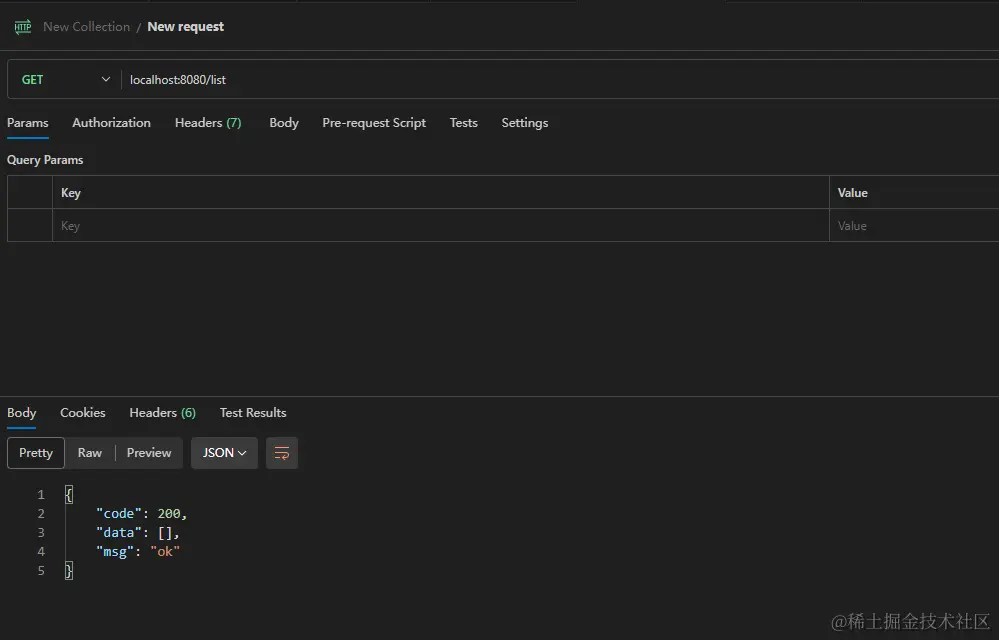Click the Query Params heading
This screenshot has width=999, height=640.
click(x=45, y=160)
